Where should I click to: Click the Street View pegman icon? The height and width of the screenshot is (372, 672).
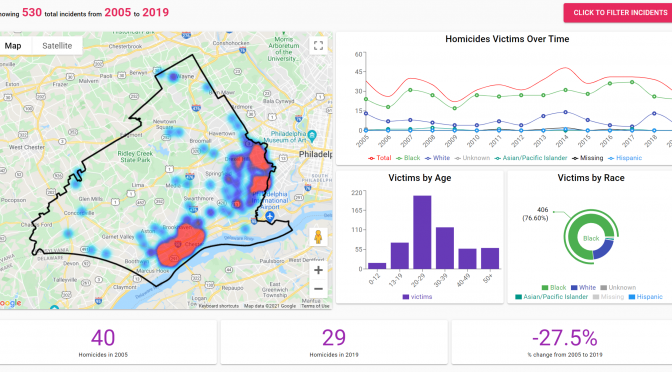[x=318, y=237]
